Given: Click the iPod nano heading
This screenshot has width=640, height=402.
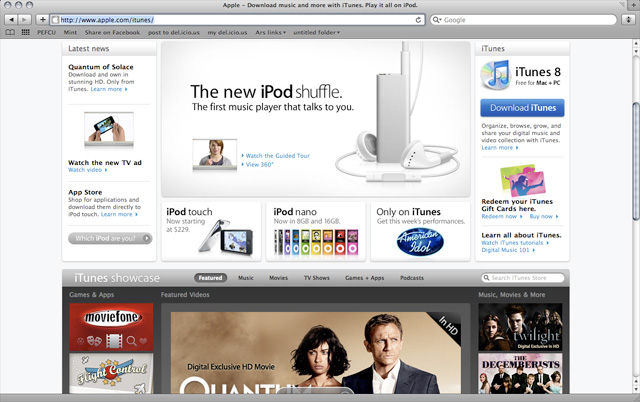Looking at the screenshot, I should point(295,212).
